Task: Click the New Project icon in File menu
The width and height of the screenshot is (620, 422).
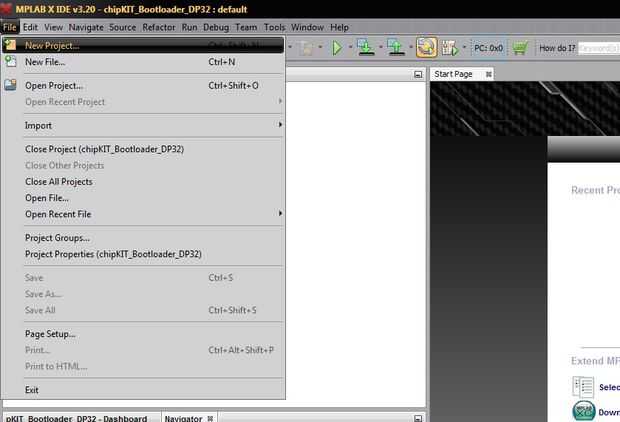Action: point(10,45)
